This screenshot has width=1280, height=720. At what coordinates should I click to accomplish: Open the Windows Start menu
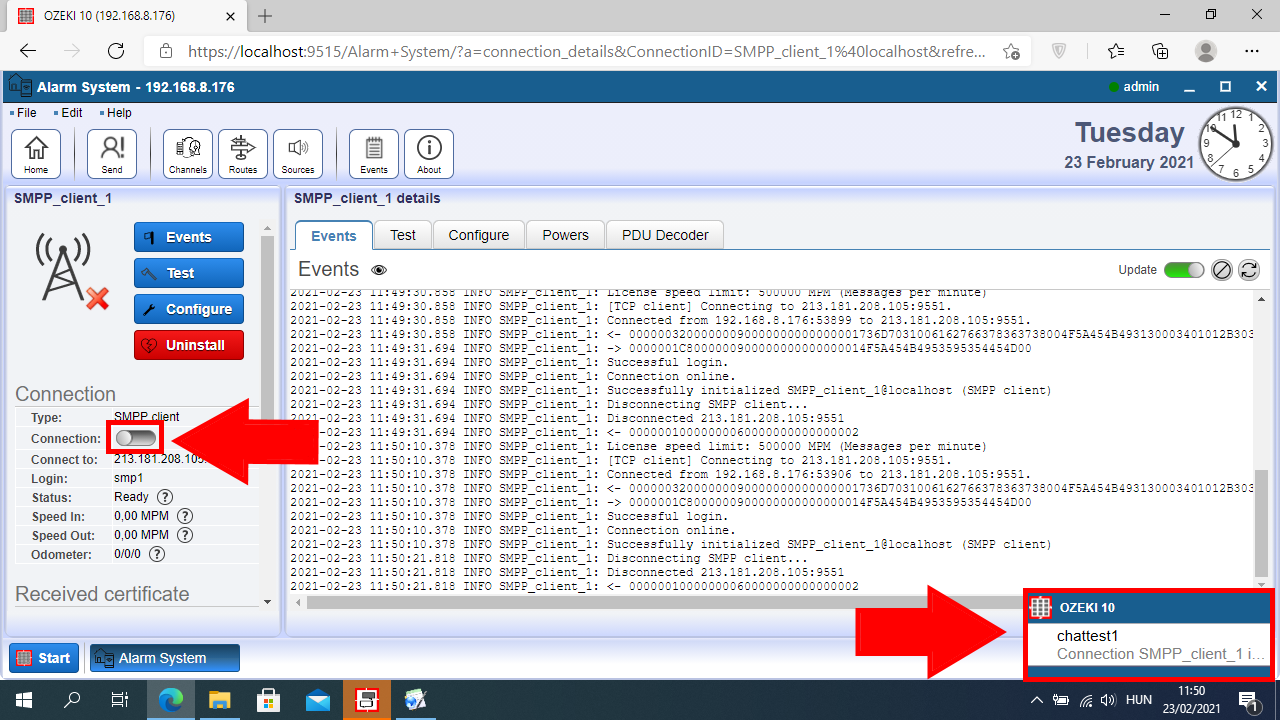click(24, 700)
